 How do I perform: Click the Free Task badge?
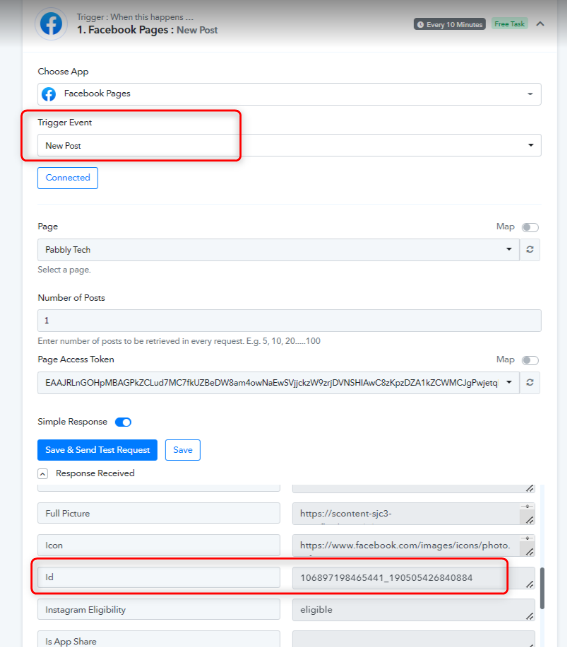point(510,24)
